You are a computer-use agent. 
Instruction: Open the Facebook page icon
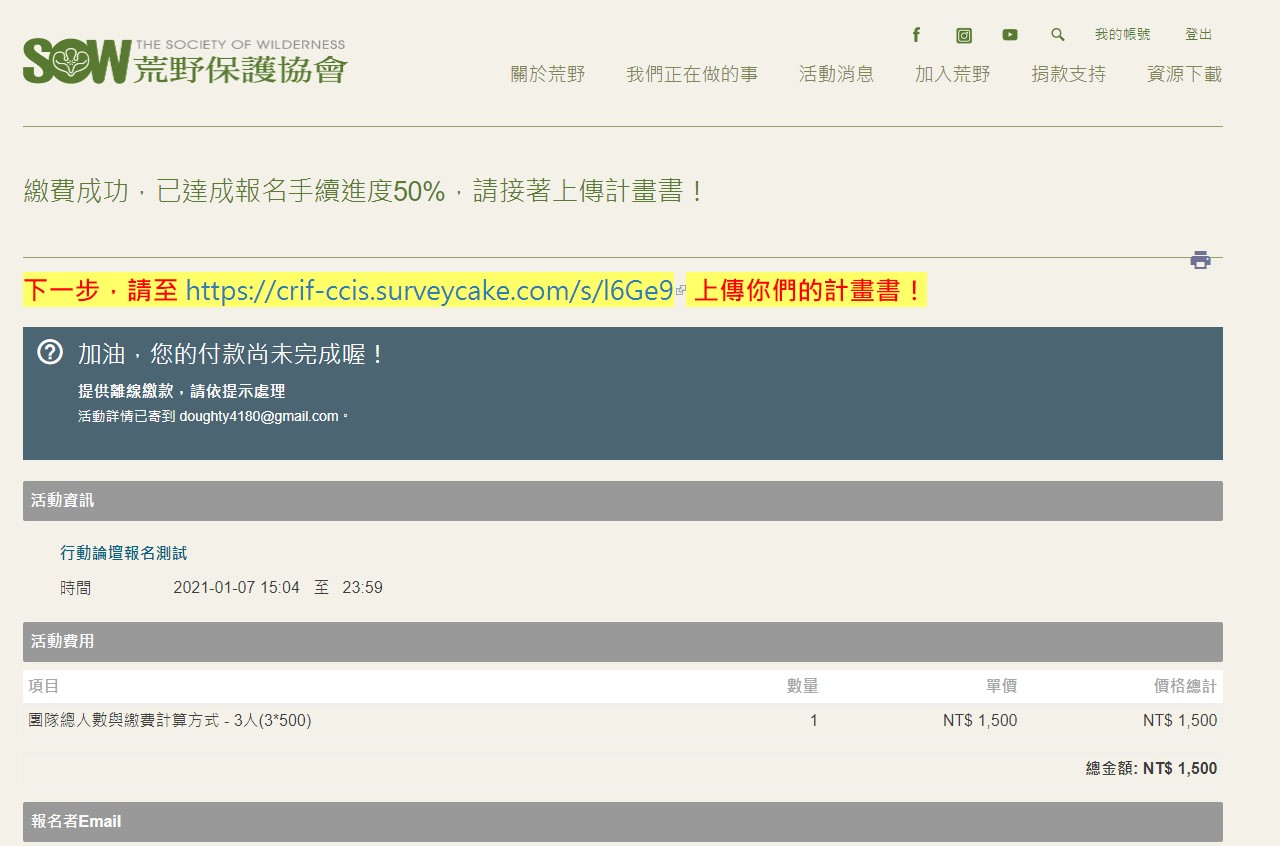[x=916, y=35]
